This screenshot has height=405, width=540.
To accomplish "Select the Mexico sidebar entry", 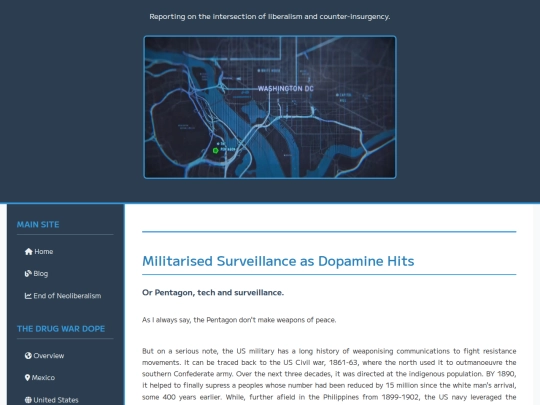I will [40, 378].
